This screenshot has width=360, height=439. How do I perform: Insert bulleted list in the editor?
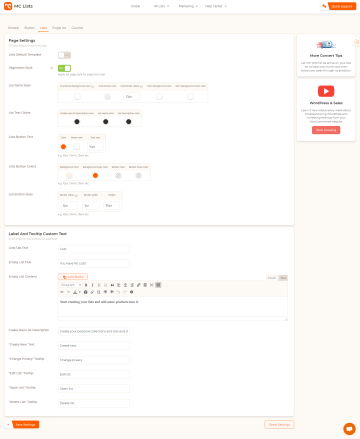[x=99, y=285]
